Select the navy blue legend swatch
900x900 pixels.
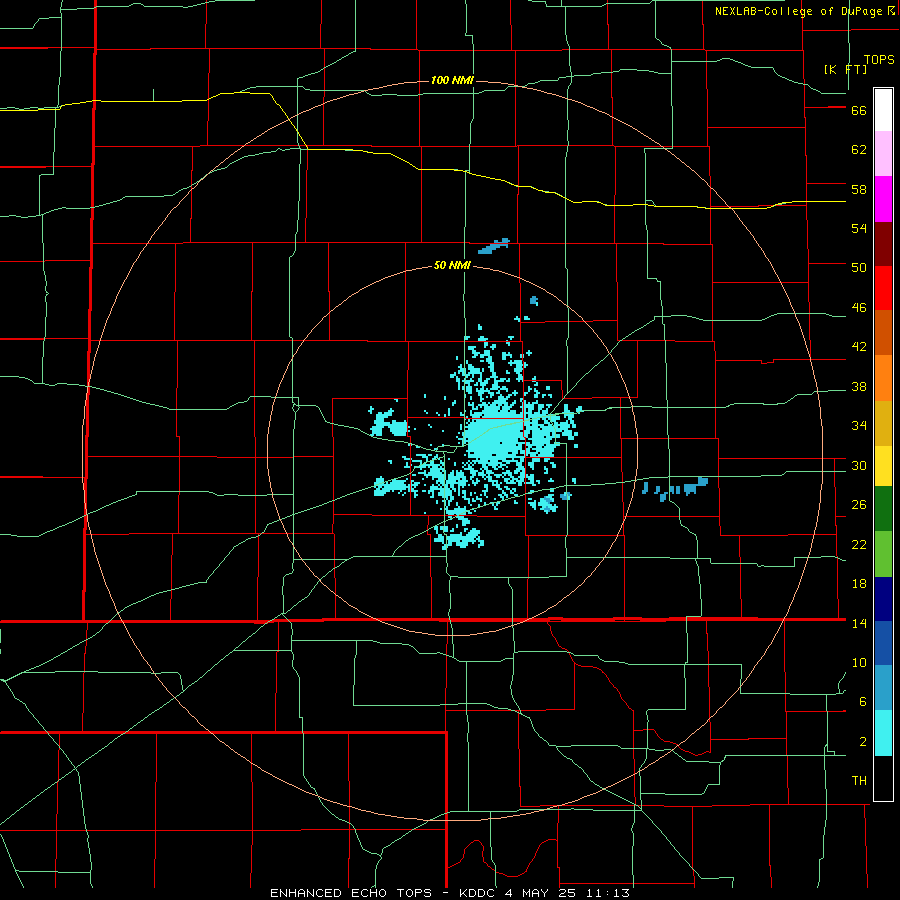pyautogui.click(x=883, y=599)
